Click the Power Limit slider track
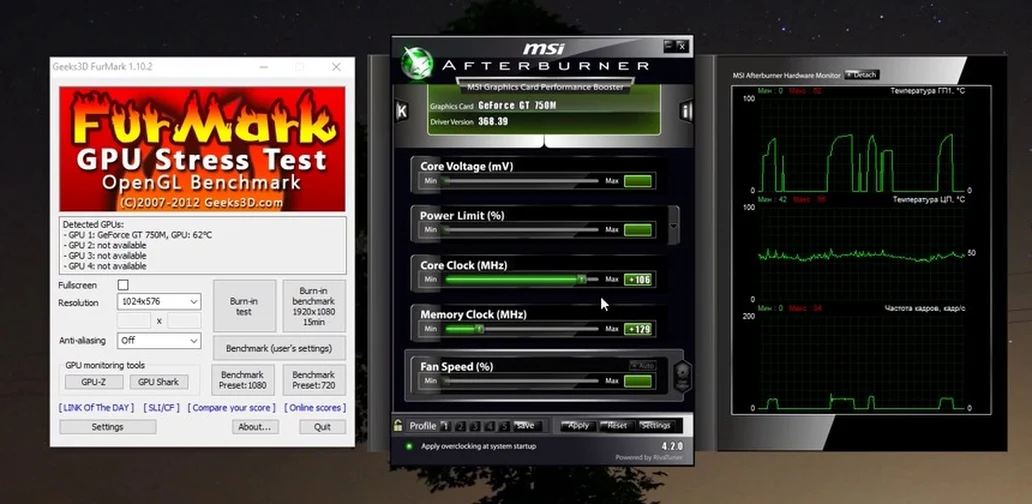Image resolution: width=1032 pixels, height=504 pixels. (x=521, y=230)
